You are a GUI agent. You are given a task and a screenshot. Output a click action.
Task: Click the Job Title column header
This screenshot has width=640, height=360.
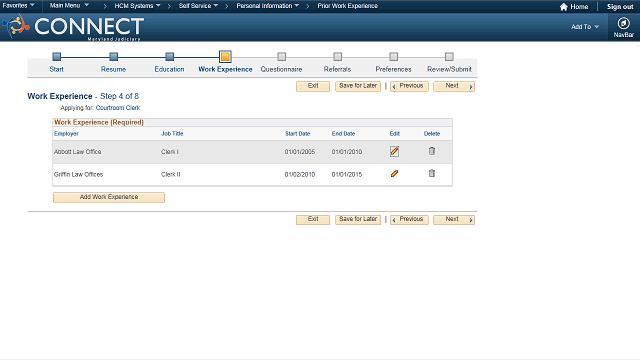(x=172, y=133)
